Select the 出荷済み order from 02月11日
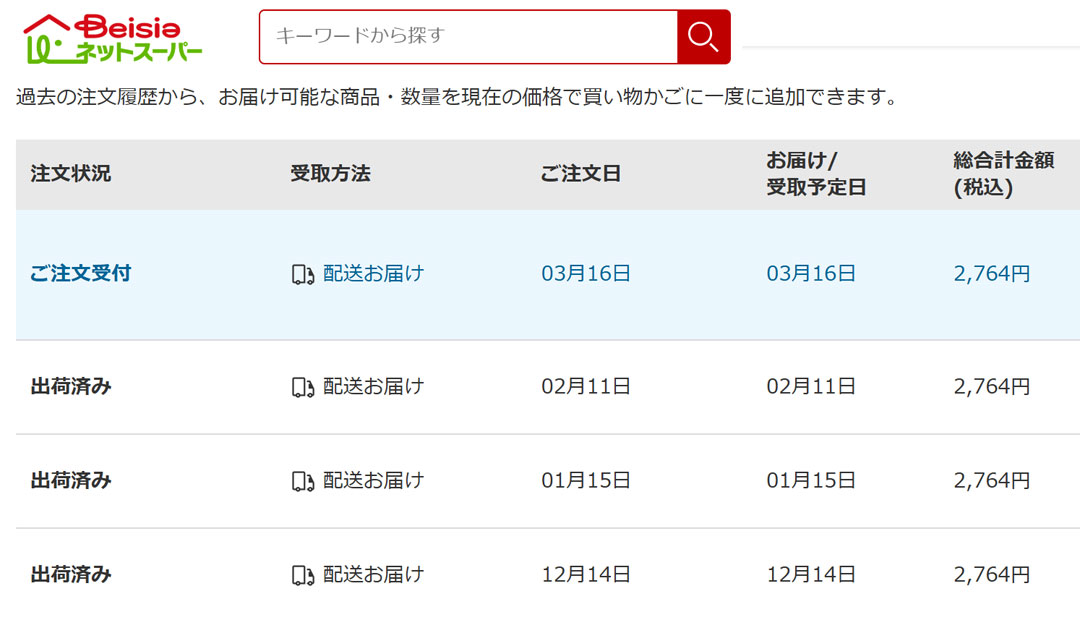The image size is (1080, 620). (x=71, y=386)
